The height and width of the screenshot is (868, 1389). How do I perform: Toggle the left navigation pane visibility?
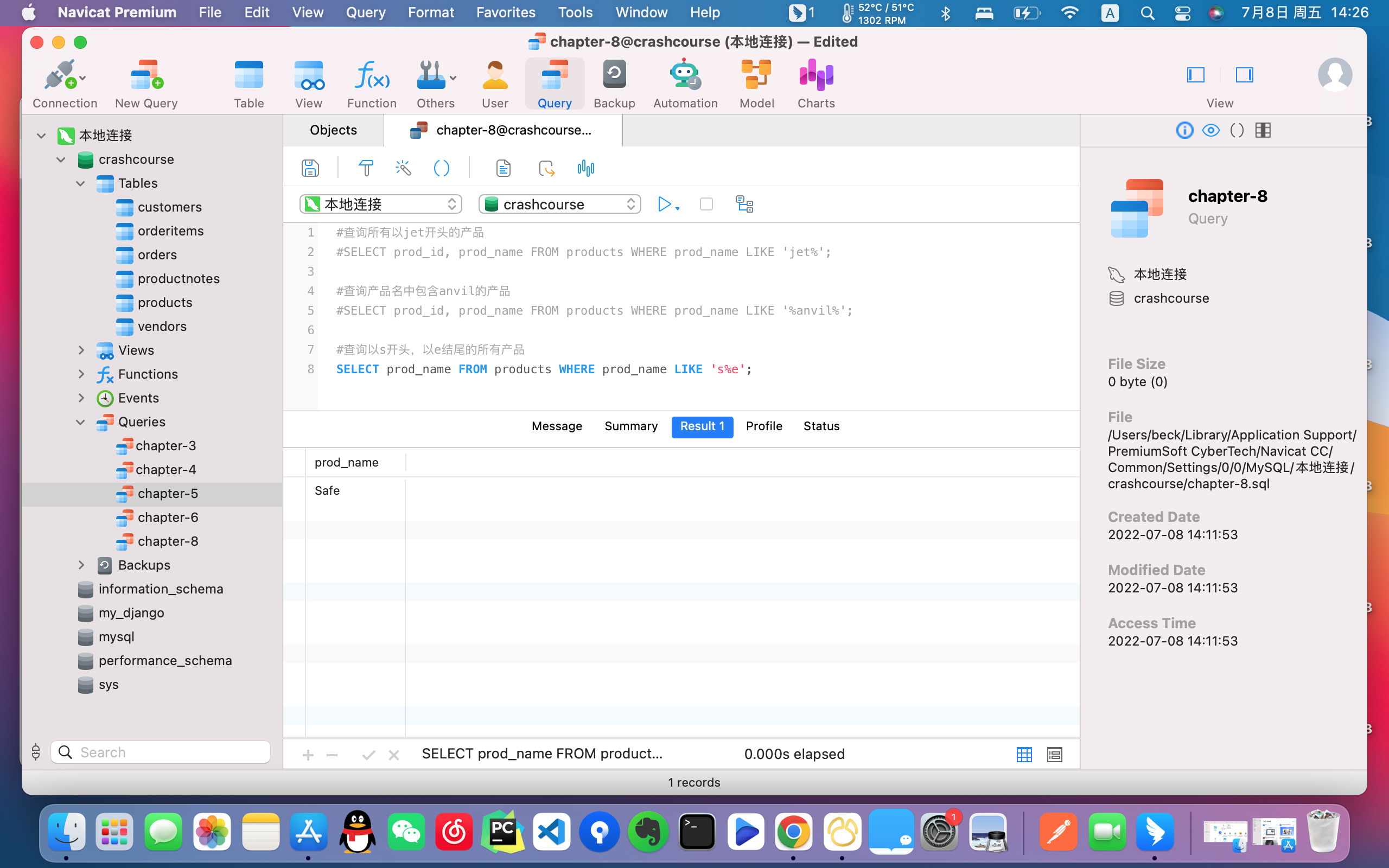[1196, 75]
